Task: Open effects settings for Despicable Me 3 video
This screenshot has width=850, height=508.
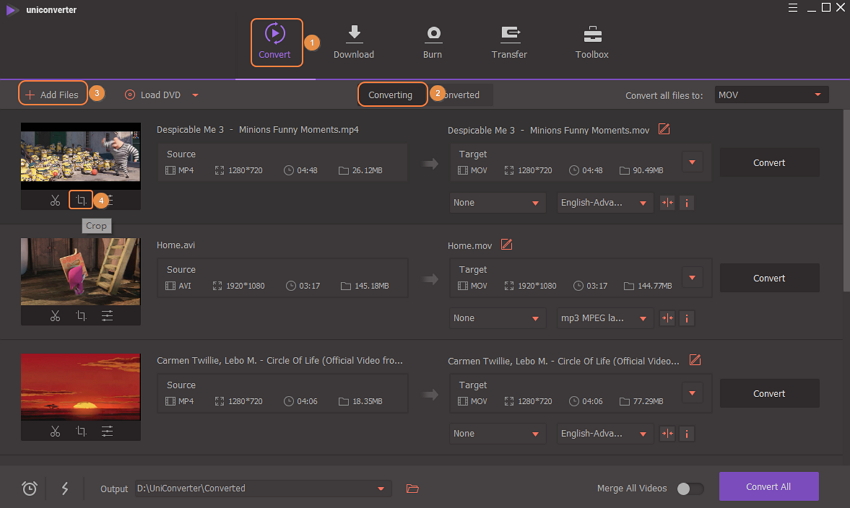Action: click(109, 201)
